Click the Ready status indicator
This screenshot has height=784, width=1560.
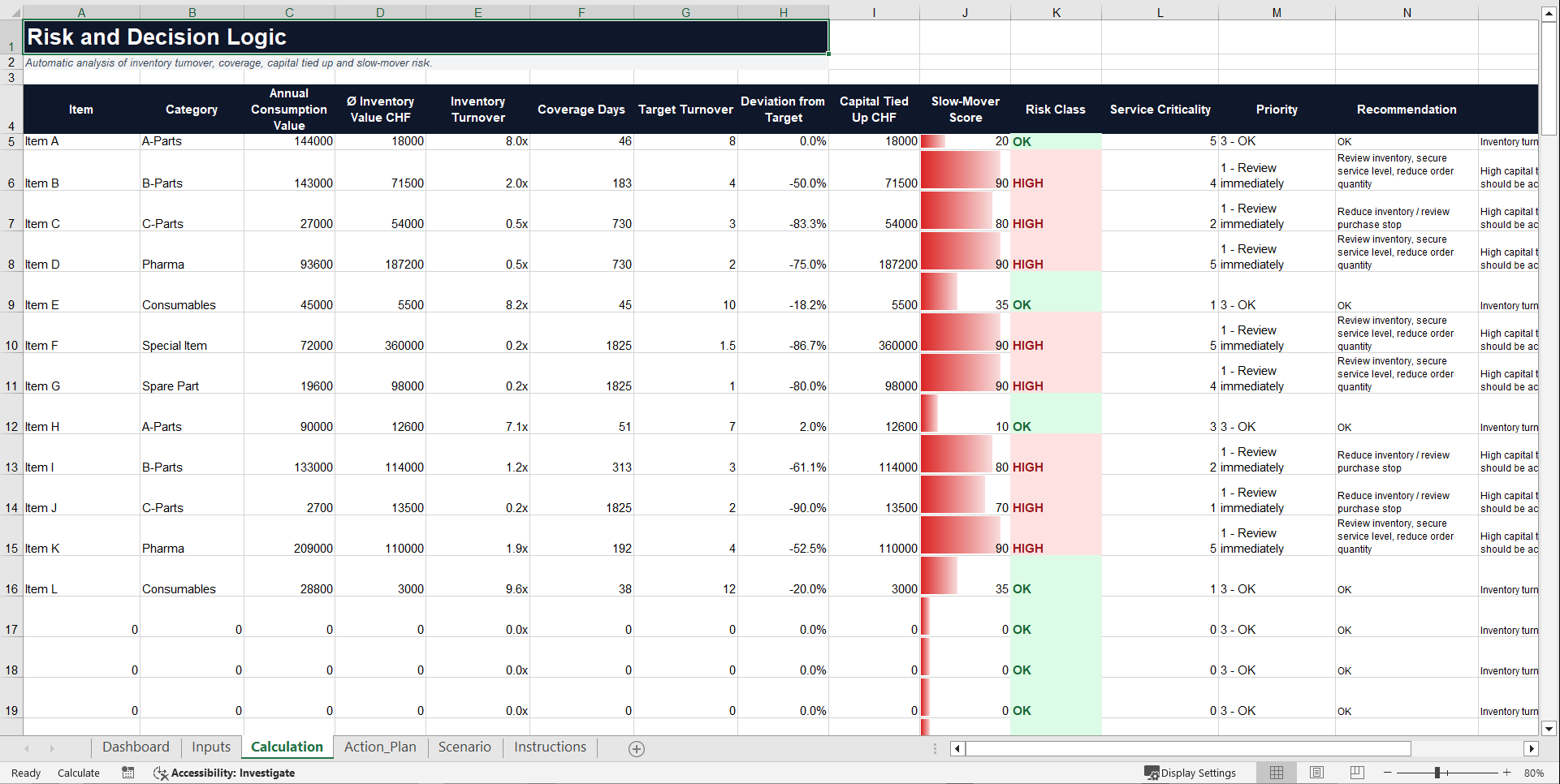[x=26, y=773]
